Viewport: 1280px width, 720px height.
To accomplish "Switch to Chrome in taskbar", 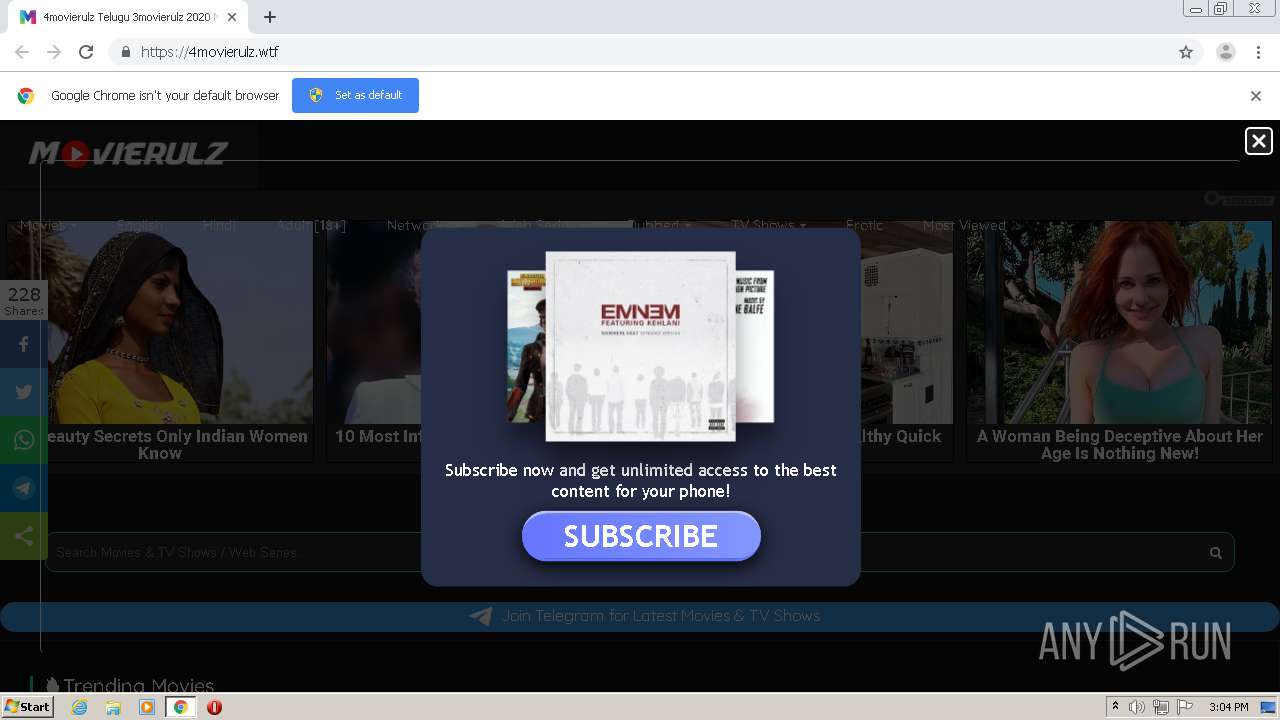I will 180,707.
